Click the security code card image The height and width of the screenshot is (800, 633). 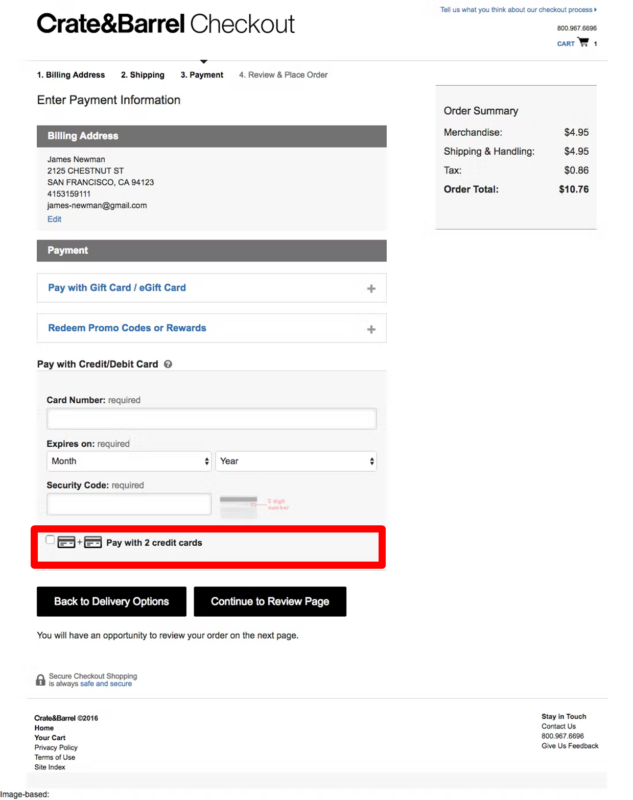[x=238, y=504]
